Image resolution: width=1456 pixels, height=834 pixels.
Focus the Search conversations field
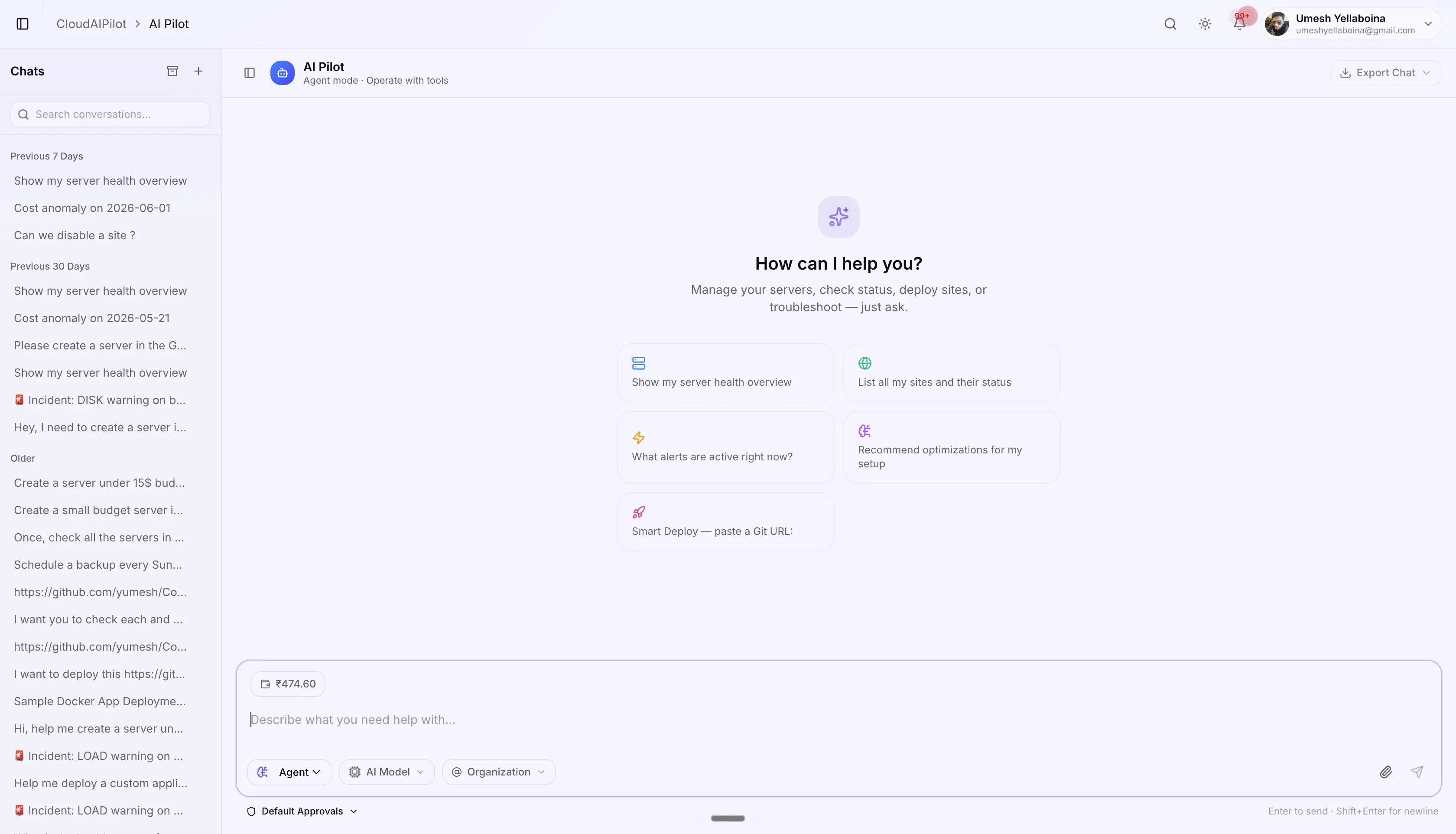[110, 114]
